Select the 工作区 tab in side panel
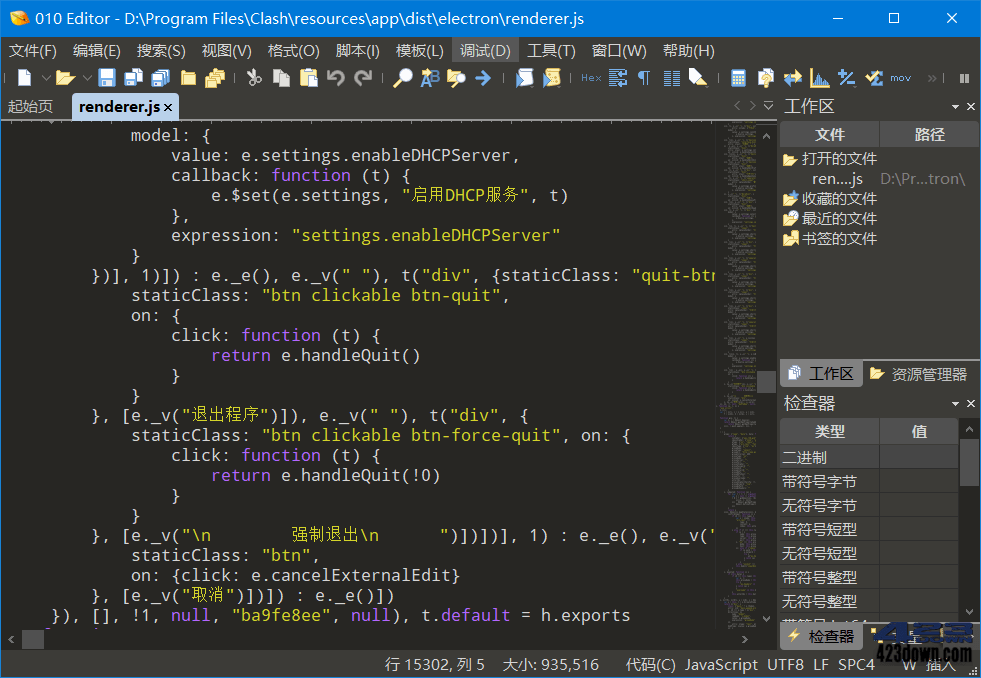This screenshot has width=981, height=678. 820,373
